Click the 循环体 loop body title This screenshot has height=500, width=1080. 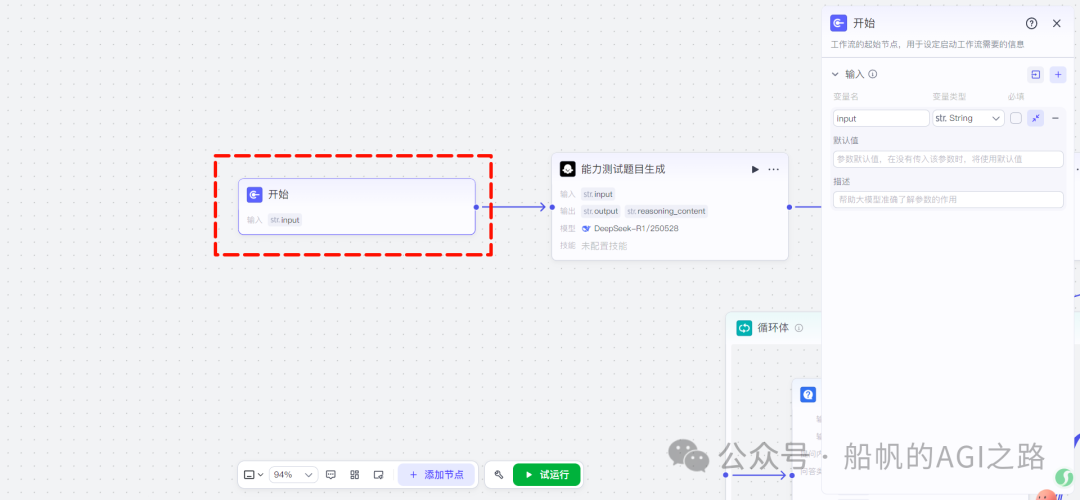pos(773,329)
